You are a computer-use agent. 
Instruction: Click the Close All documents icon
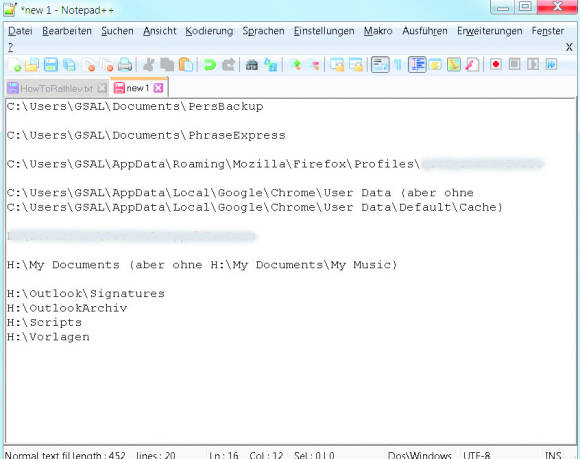pyautogui.click(x=107, y=65)
